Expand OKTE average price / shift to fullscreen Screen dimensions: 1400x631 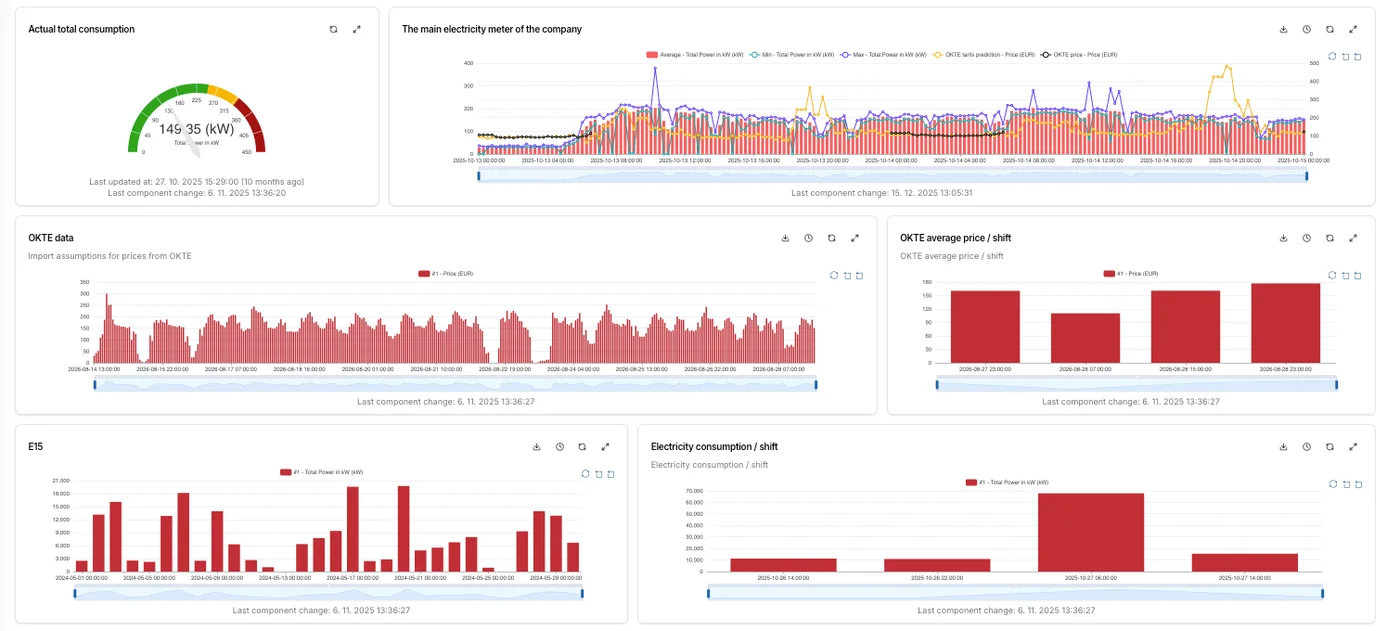tap(1353, 238)
